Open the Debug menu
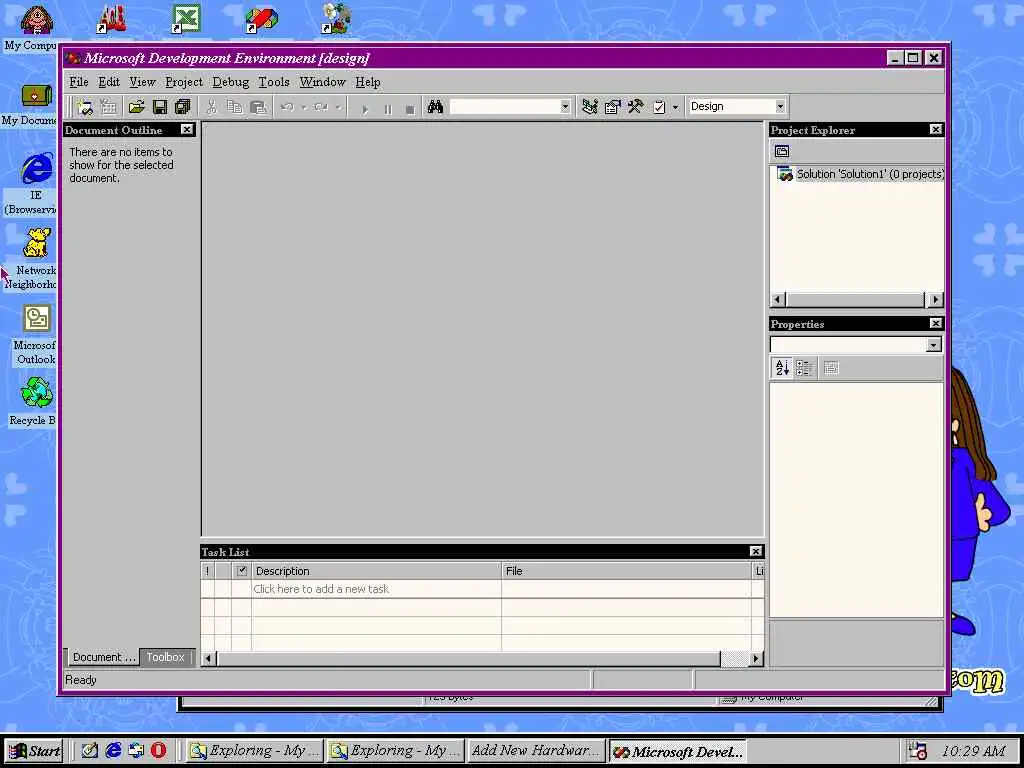The height and width of the screenshot is (768, 1024). 231,82
